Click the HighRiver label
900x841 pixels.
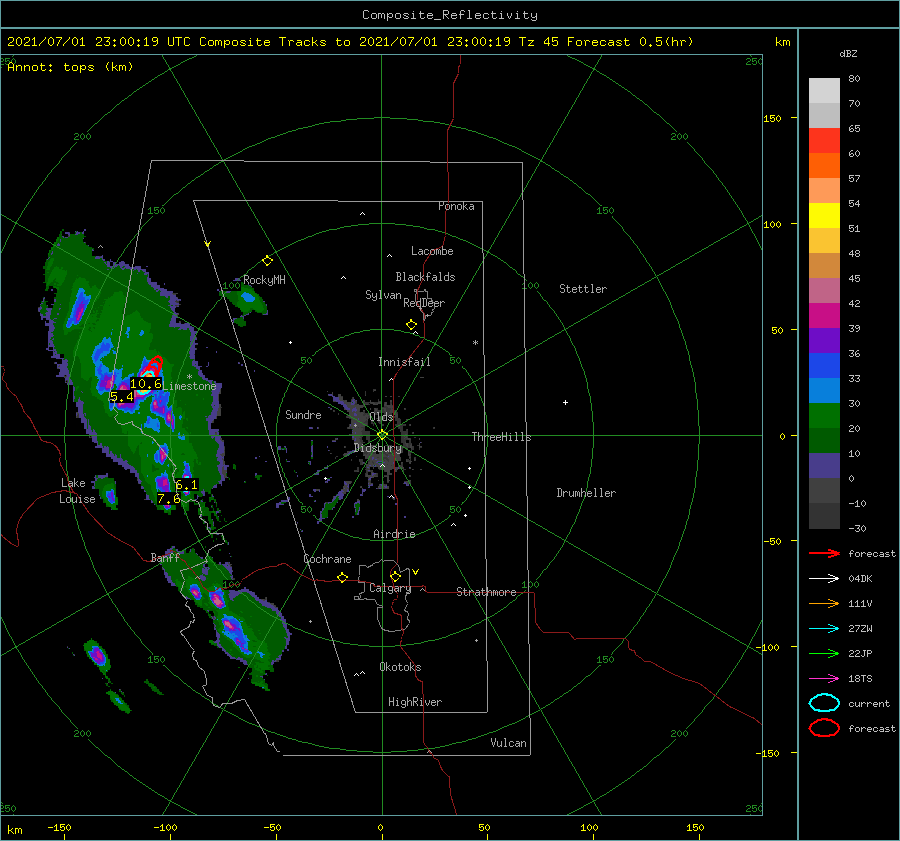[415, 702]
